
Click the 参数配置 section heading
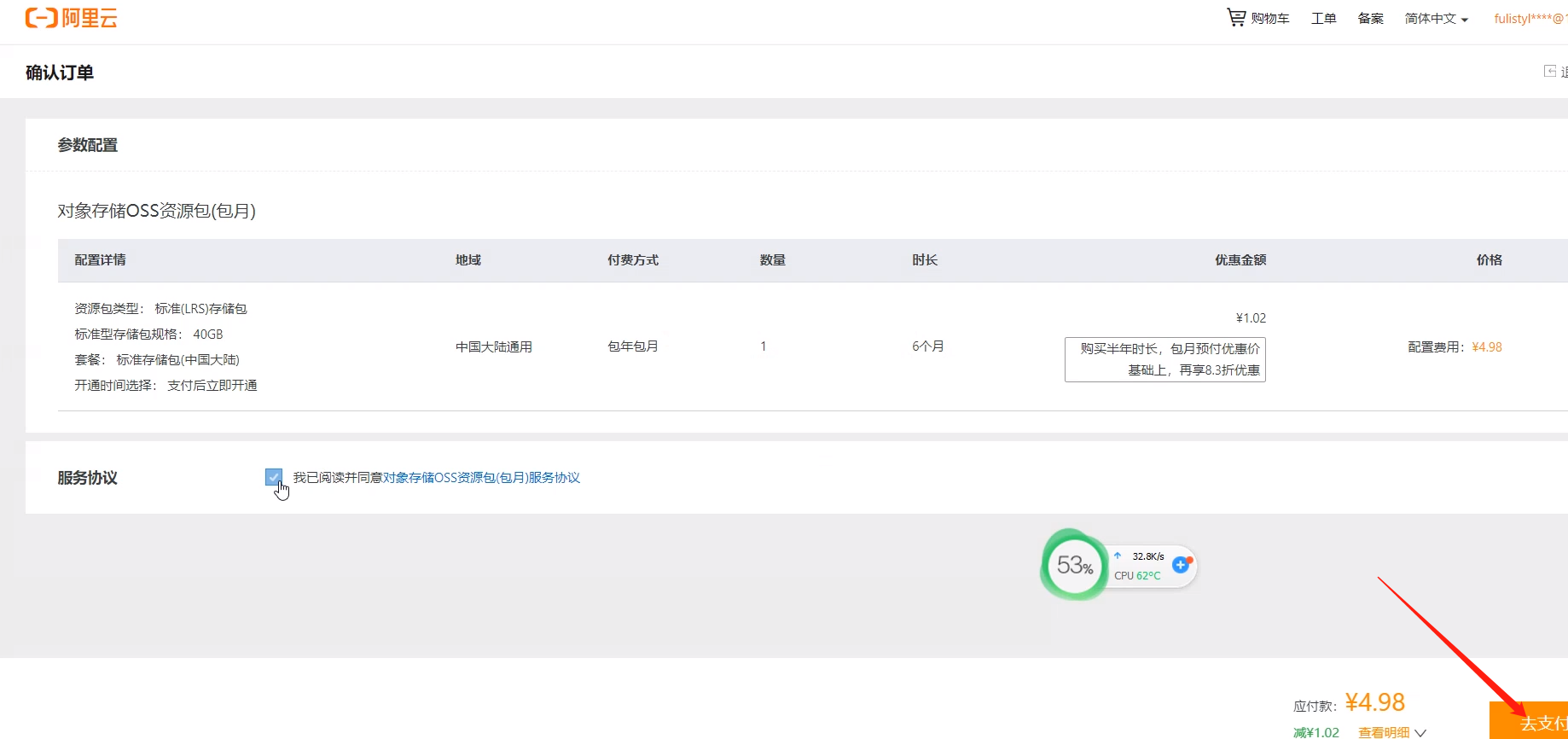(88, 145)
